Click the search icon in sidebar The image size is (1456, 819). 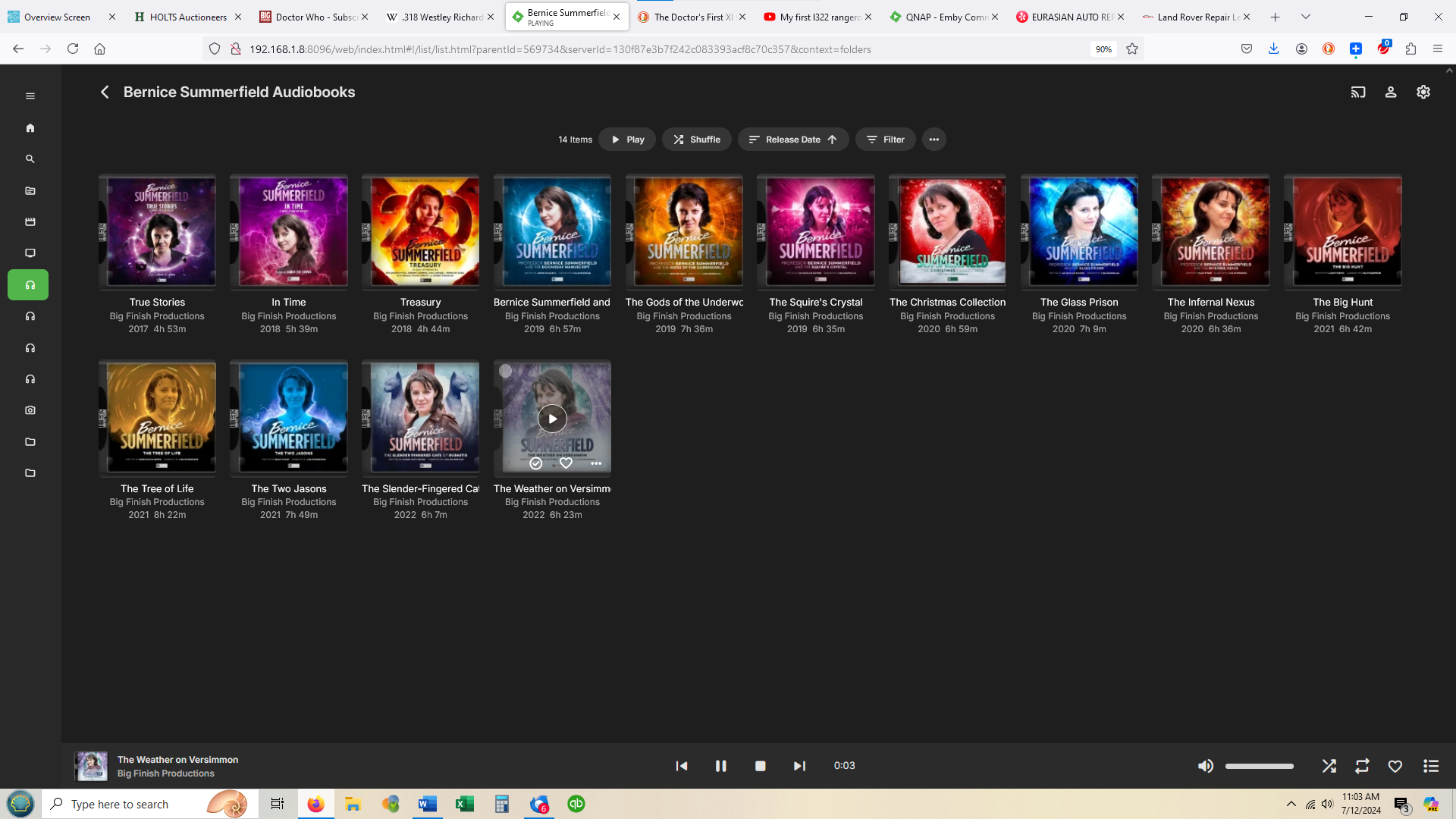click(x=30, y=159)
